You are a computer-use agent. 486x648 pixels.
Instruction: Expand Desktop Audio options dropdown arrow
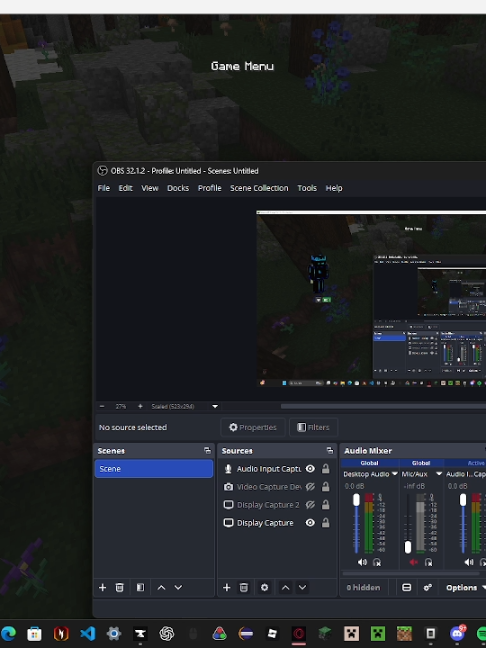tap(395, 474)
